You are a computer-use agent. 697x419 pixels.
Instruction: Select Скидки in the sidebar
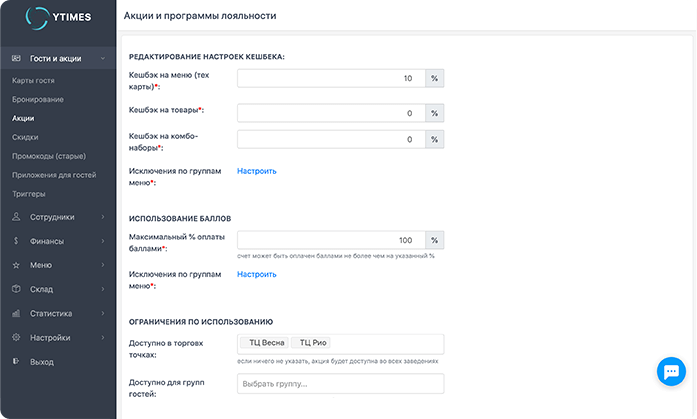pos(26,137)
